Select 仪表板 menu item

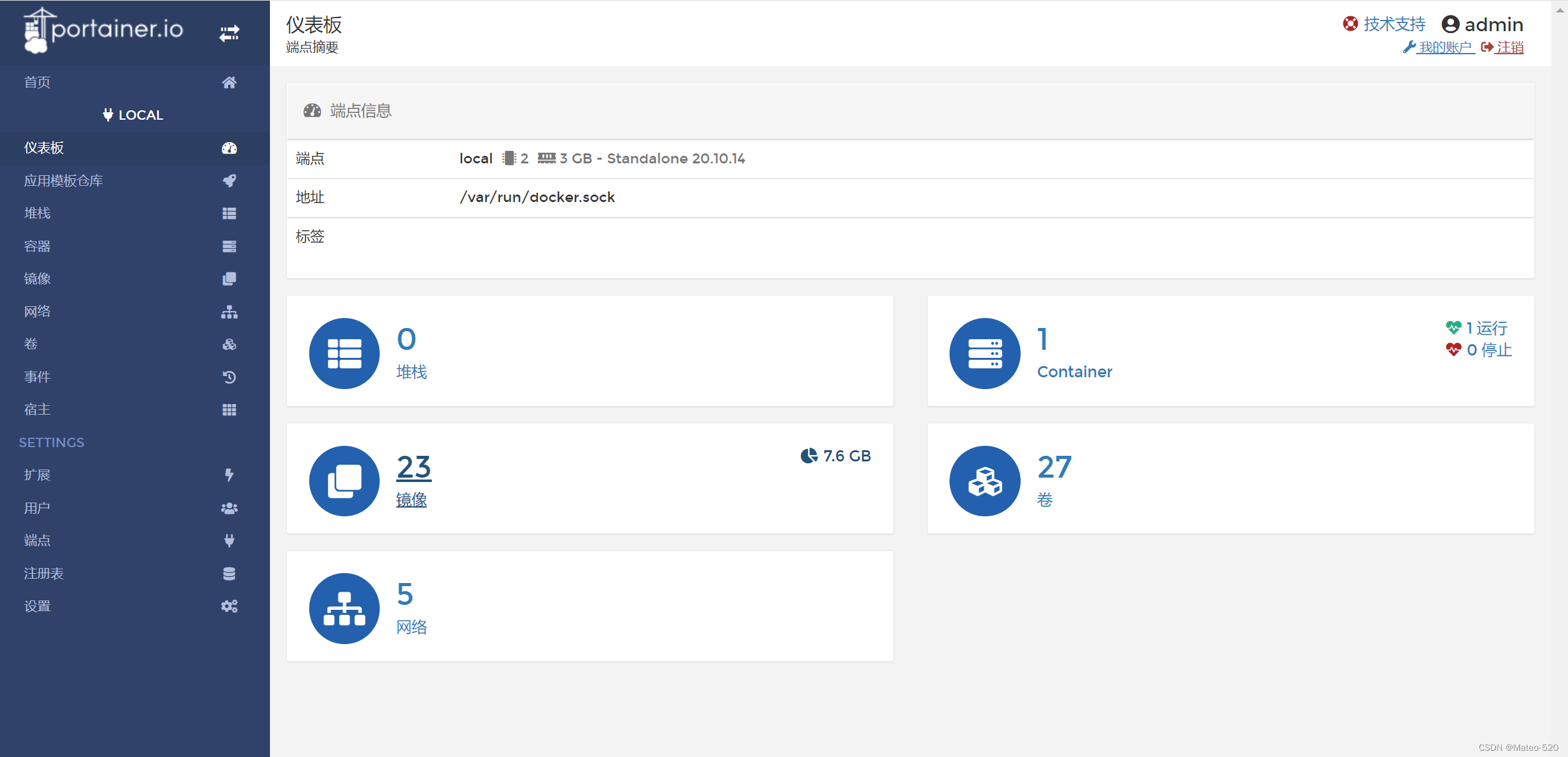coord(44,148)
